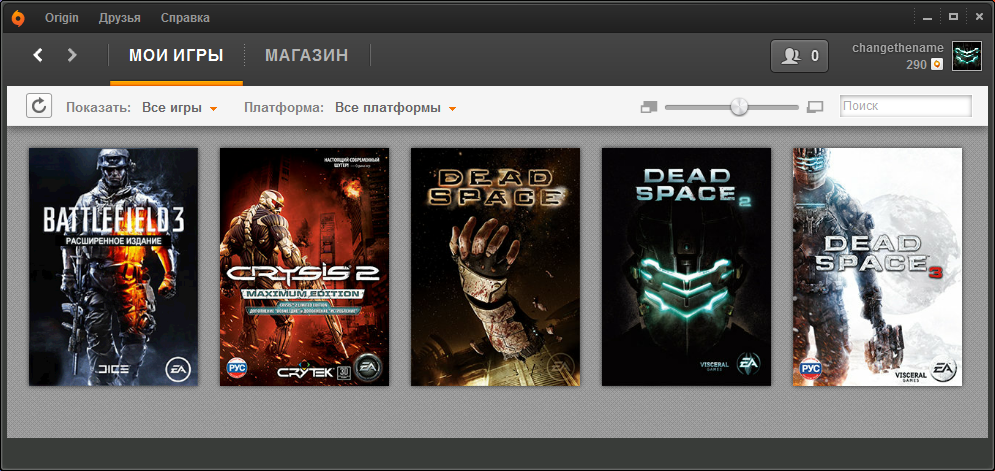Click the small tiles size icon
Image resolution: width=995 pixels, height=471 pixels.
[x=649, y=107]
